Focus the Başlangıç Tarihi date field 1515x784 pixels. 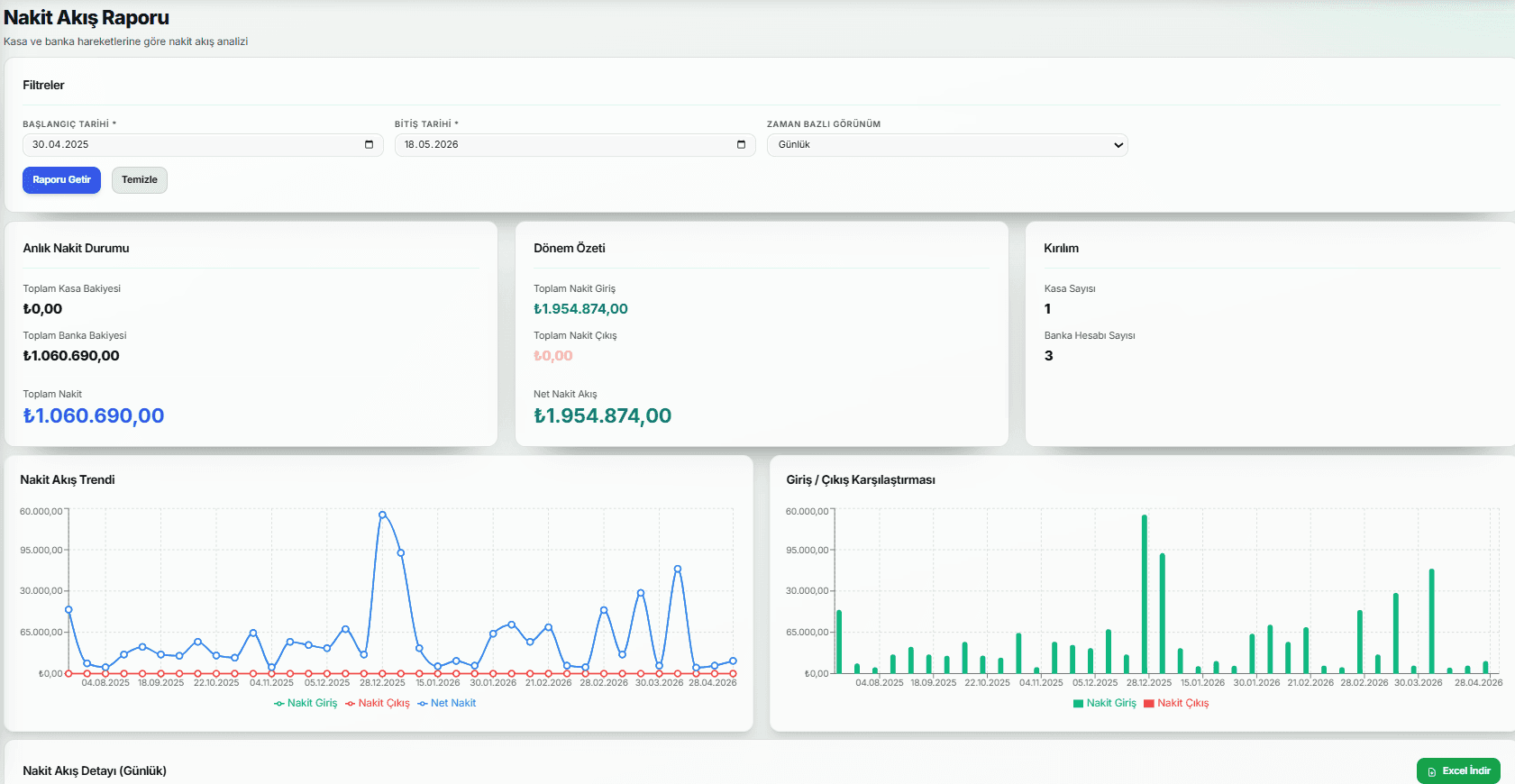(203, 145)
